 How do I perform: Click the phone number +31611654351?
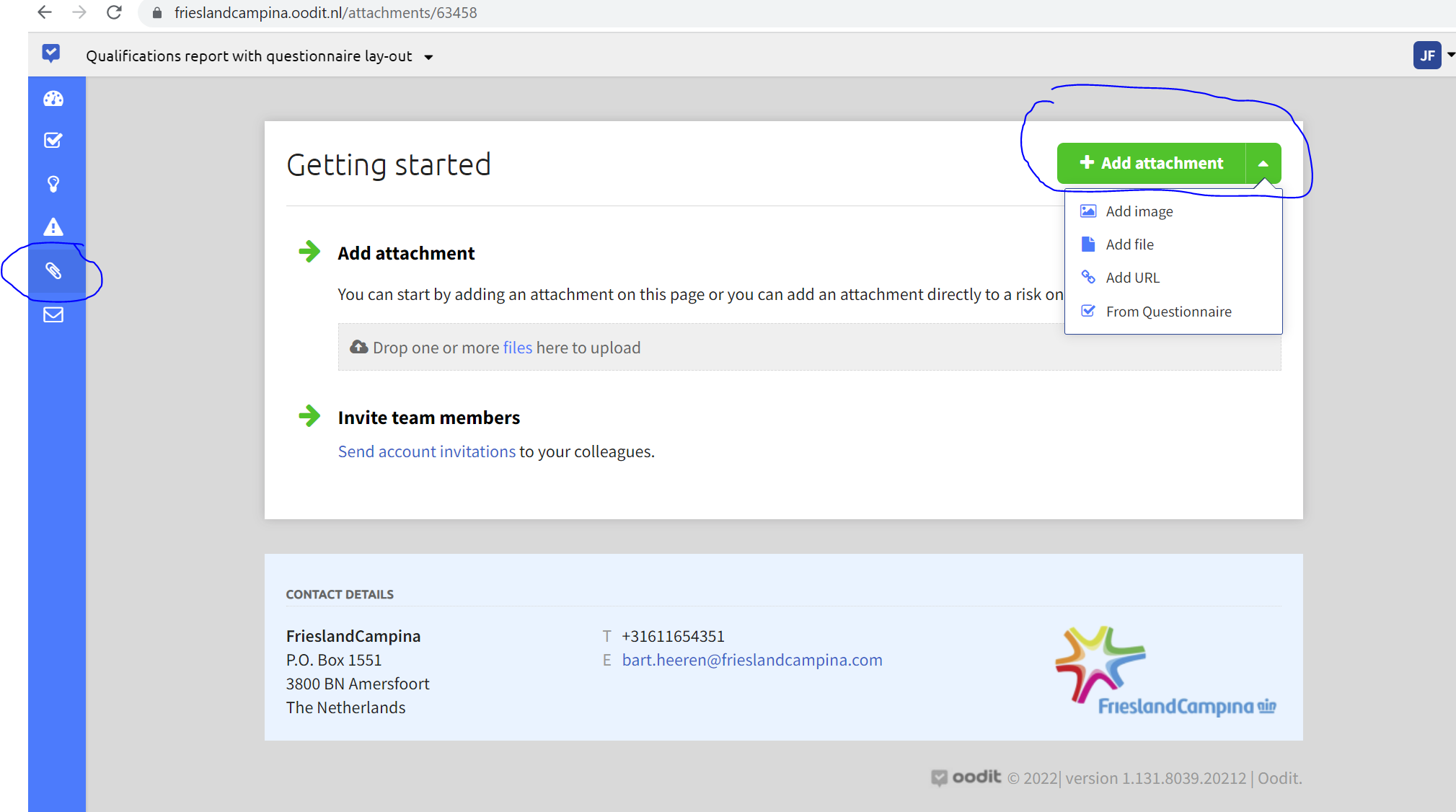(x=673, y=636)
